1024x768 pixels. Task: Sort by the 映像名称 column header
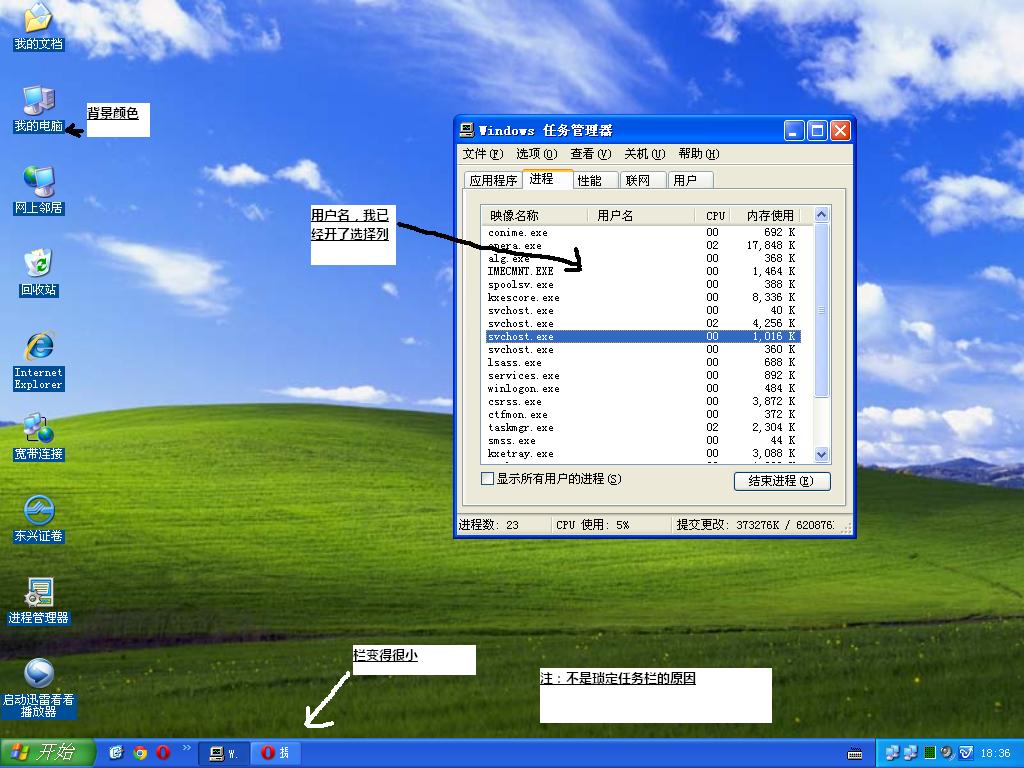coord(535,216)
